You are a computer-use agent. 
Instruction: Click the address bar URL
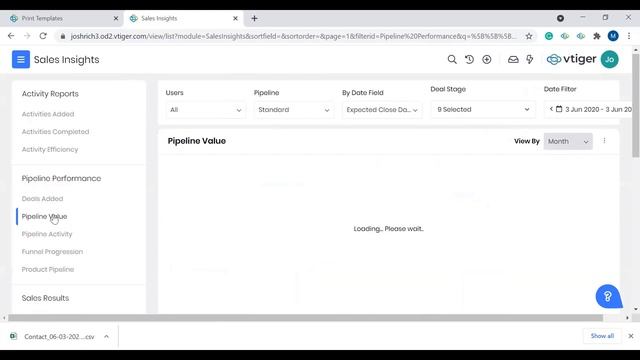pyautogui.click(x=293, y=36)
